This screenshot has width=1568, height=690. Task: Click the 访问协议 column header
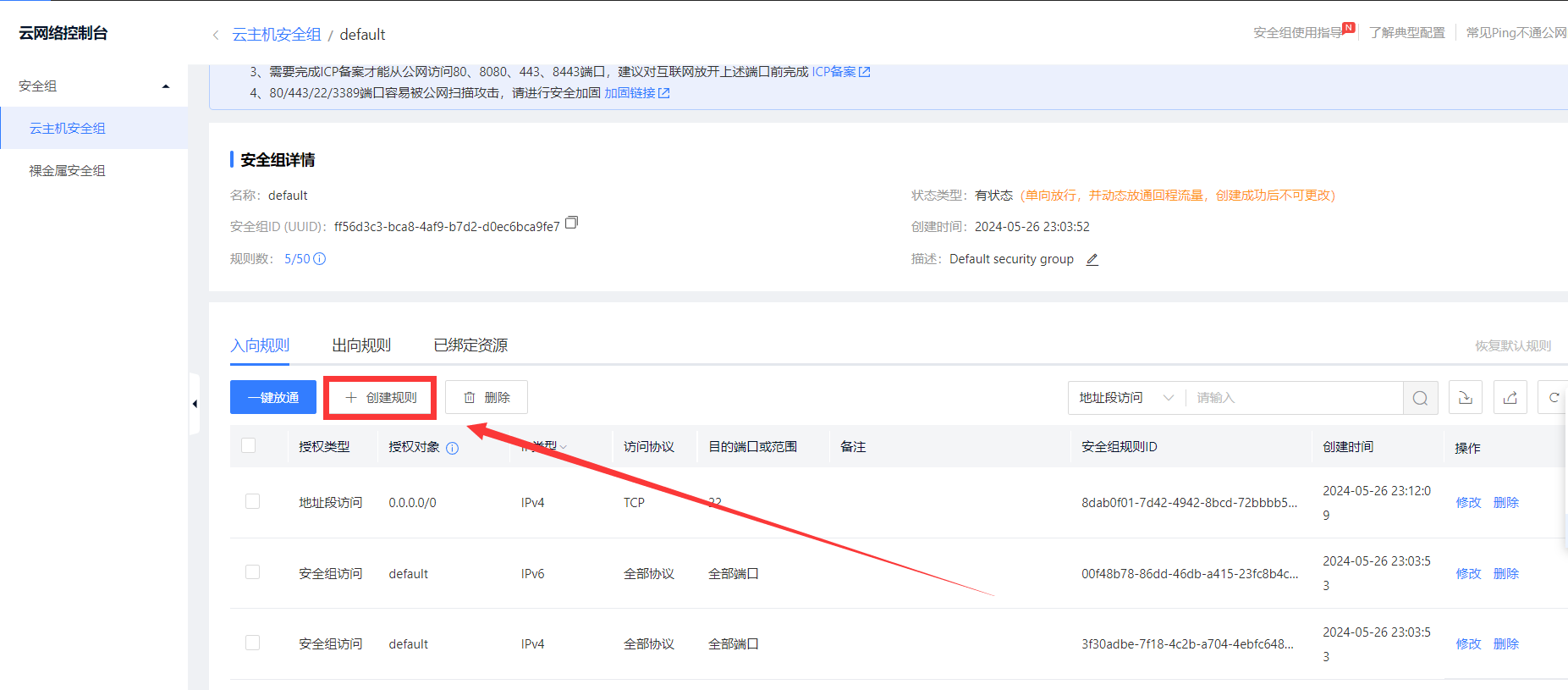[x=649, y=447]
